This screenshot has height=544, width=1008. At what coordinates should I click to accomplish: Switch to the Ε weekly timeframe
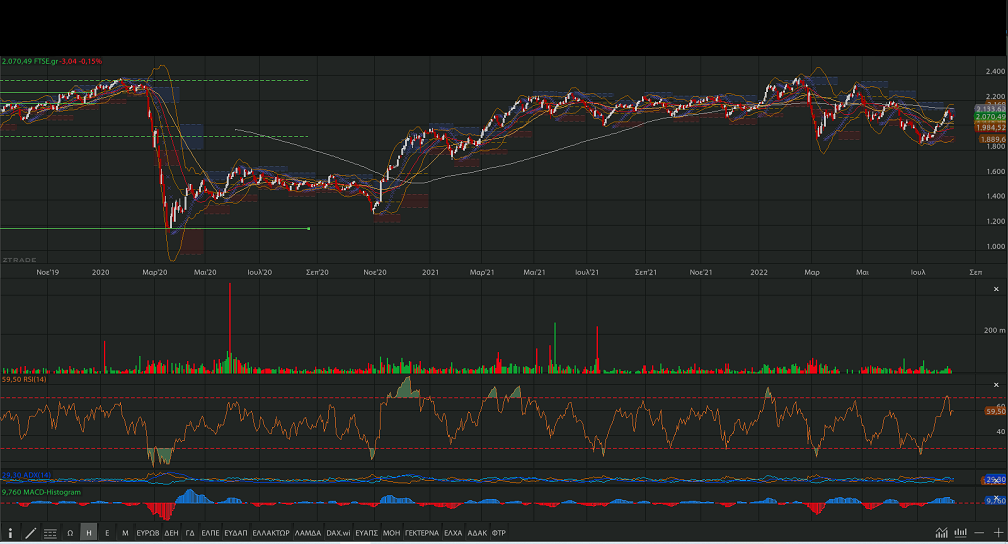click(107, 534)
